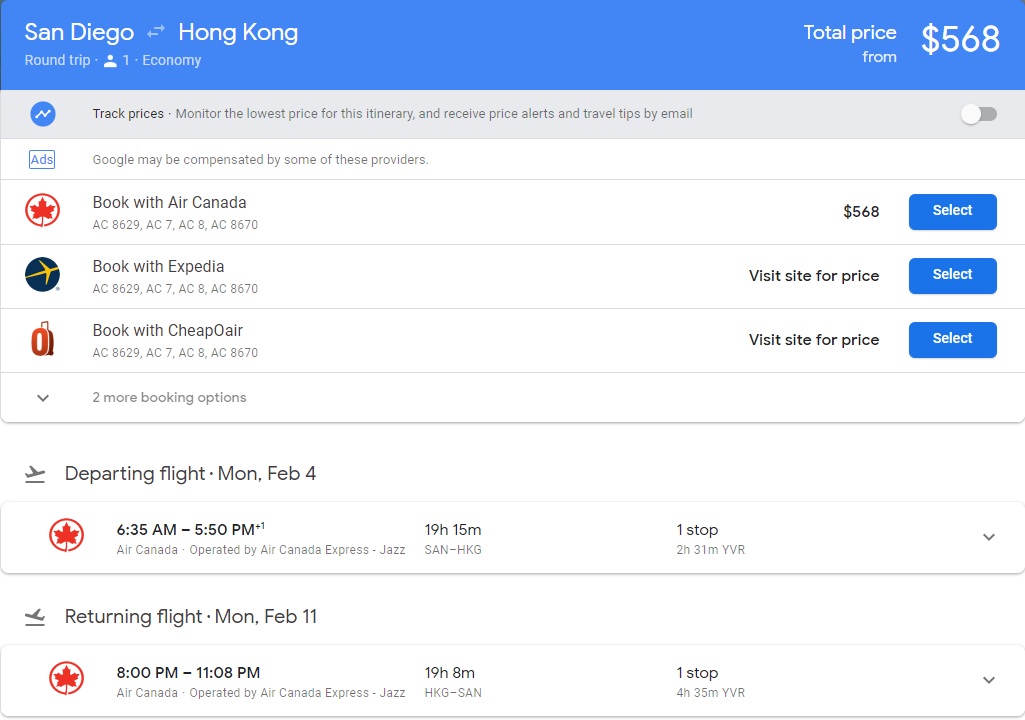The height and width of the screenshot is (720, 1025).
Task: Expand the Feb 4 departing flight details
Action: pyautogui.click(x=988, y=537)
